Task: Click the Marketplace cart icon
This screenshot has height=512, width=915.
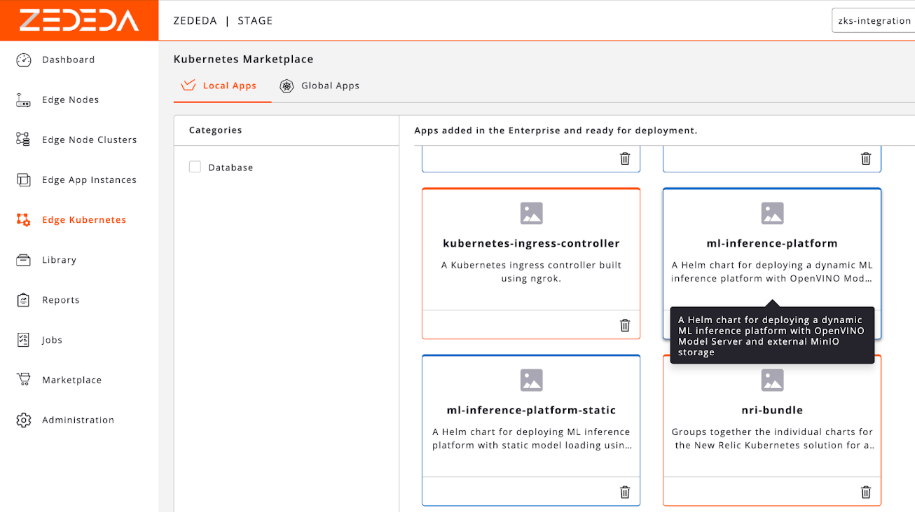Action: 24,380
